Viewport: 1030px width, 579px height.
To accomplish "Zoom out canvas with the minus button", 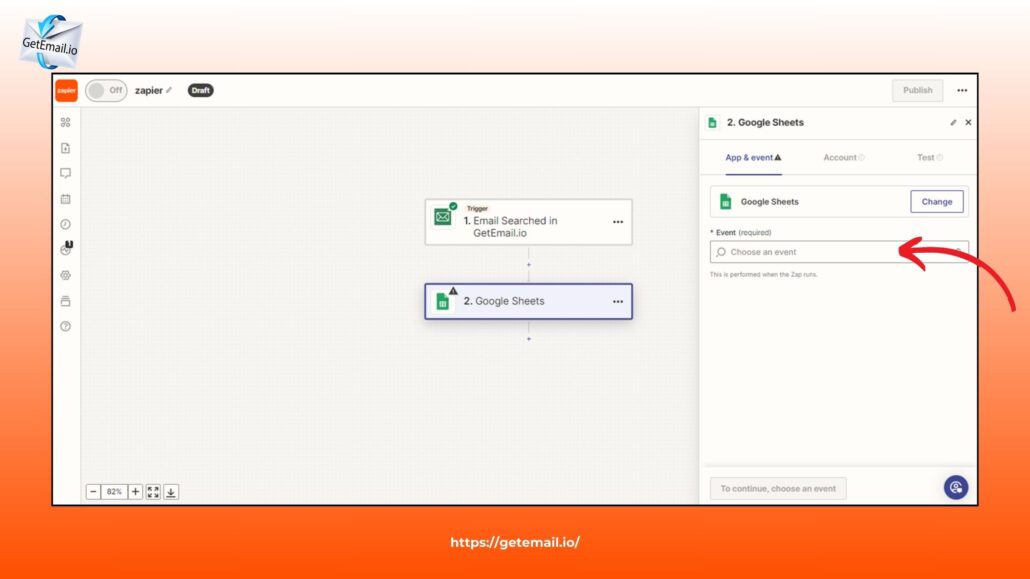I will 94,492.
